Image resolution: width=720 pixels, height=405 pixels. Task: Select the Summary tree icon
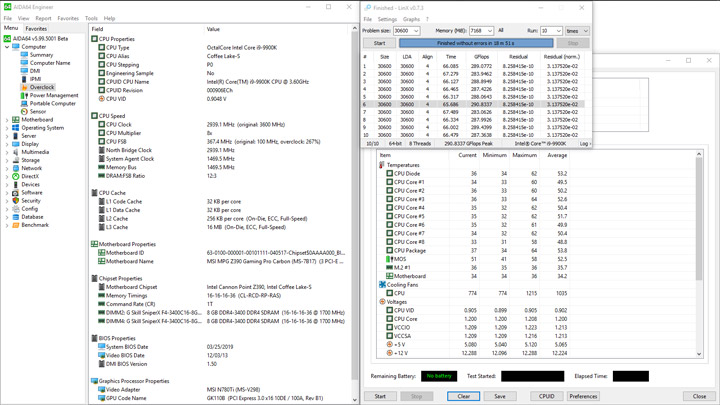pos(24,55)
